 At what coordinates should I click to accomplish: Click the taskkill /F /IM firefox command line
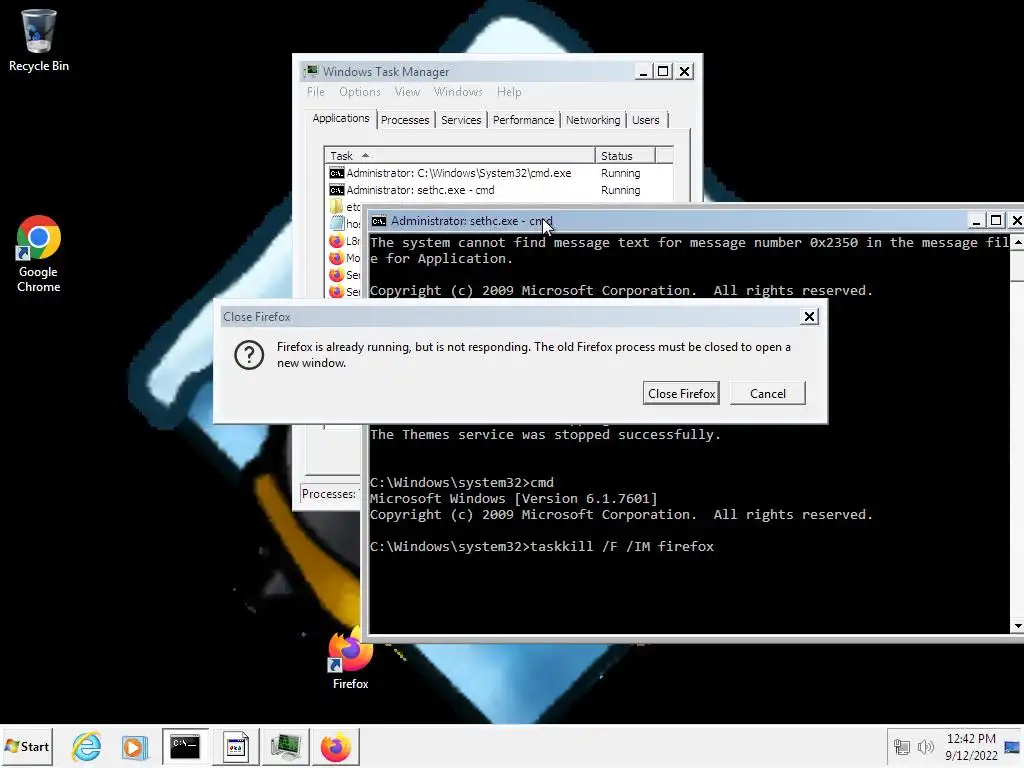(542, 547)
